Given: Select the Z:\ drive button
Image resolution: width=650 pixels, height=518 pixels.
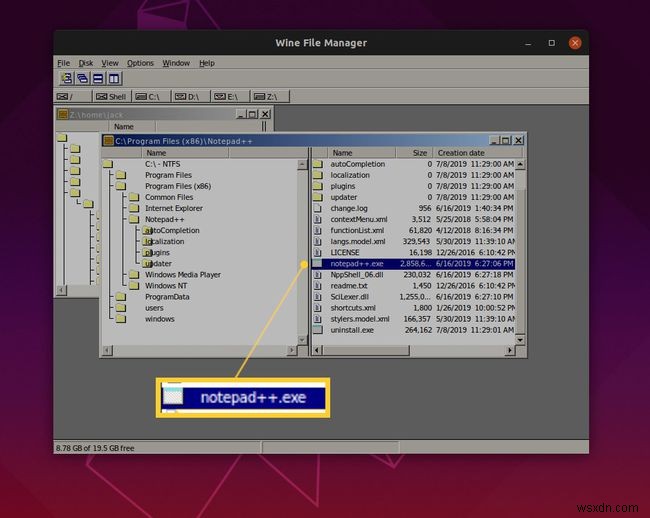Looking at the screenshot, I should click(x=270, y=97).
